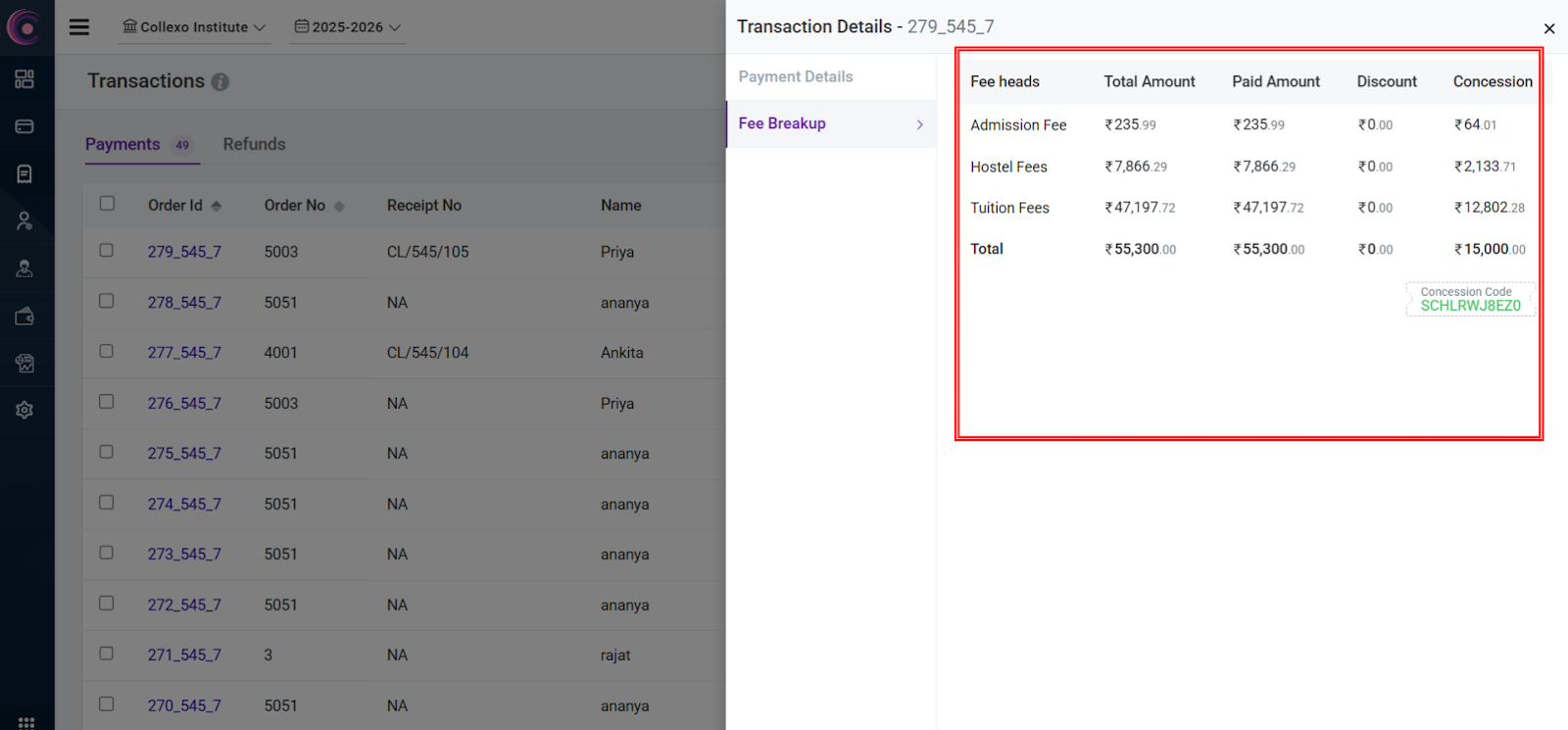The image size is (1568, 730).
Task: Select the checkbox for order 277_545_7
Action: coord(106,352)
